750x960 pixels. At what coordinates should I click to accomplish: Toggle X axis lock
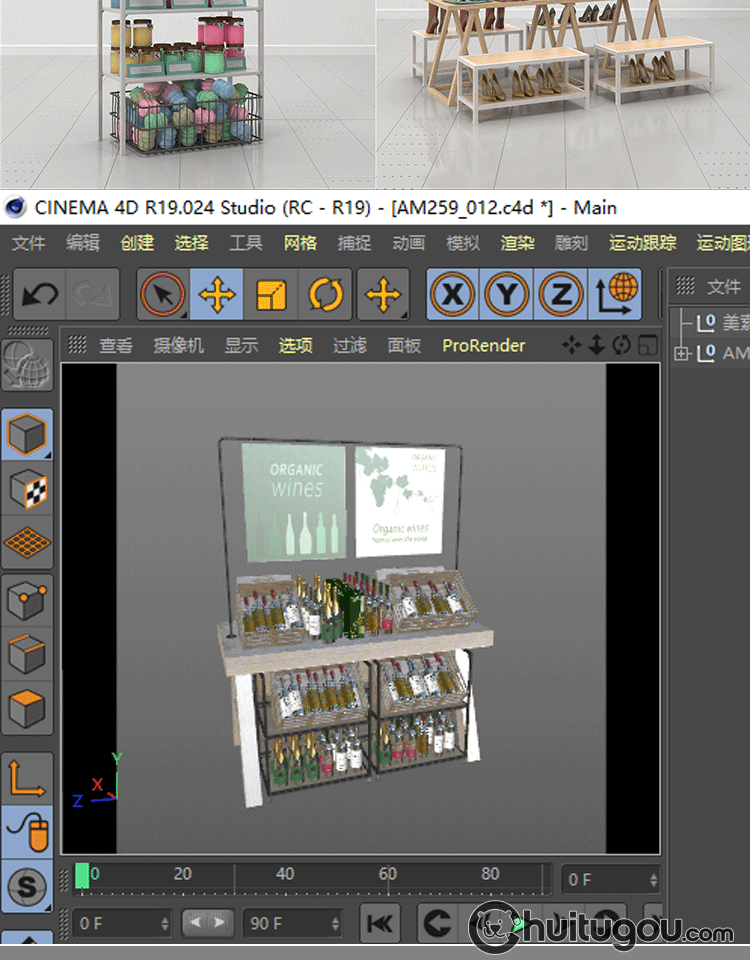point(453,295)
